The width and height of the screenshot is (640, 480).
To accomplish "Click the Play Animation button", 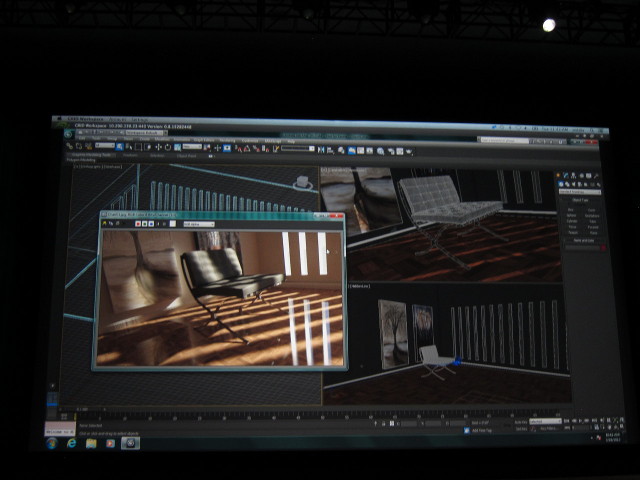I will tap(580, 420).
